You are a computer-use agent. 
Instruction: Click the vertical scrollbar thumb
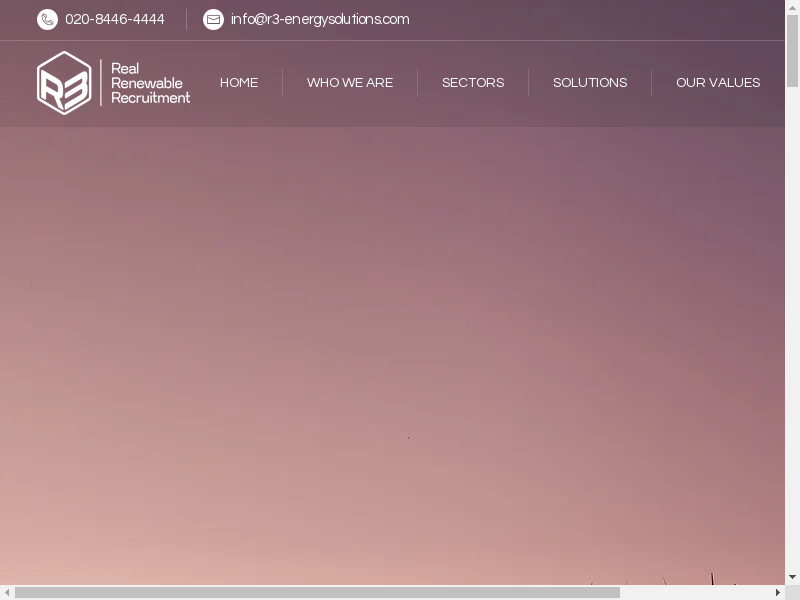click(x=792, y=50)
